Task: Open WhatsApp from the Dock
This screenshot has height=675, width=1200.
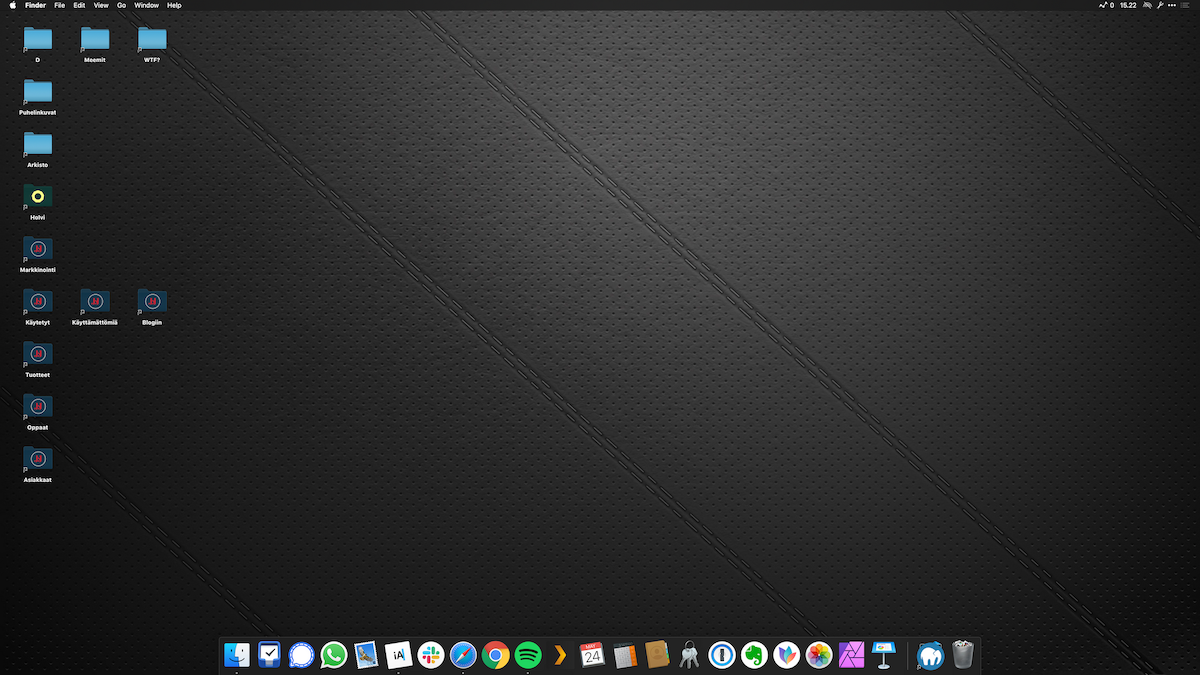Action: (x=334, y=655)
